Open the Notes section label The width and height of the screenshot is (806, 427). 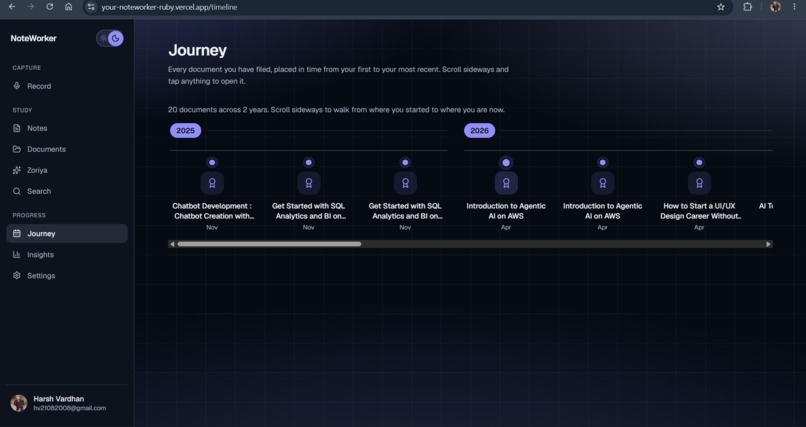click(37, 128)
